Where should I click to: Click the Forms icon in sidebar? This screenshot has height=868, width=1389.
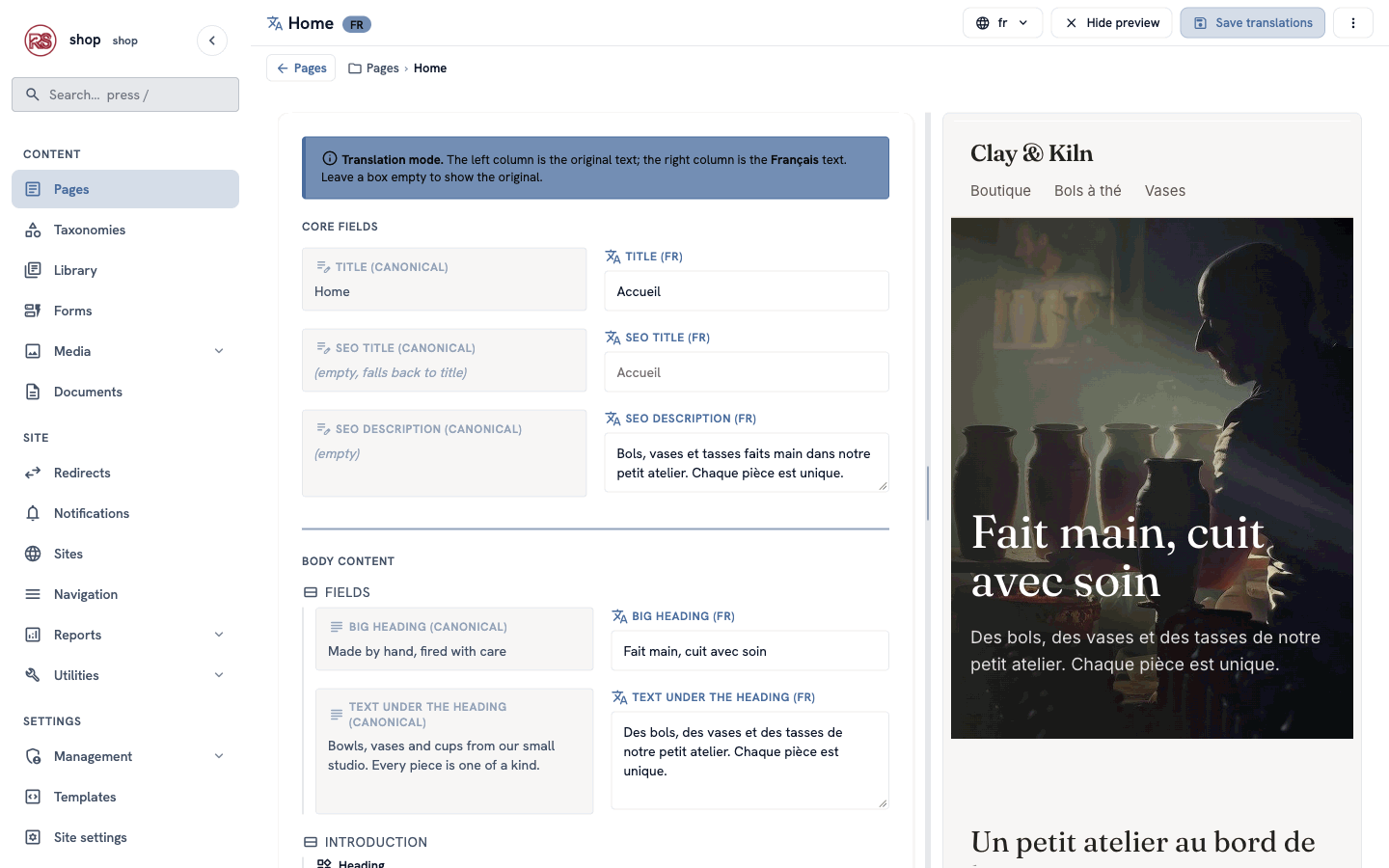point(33,311)
